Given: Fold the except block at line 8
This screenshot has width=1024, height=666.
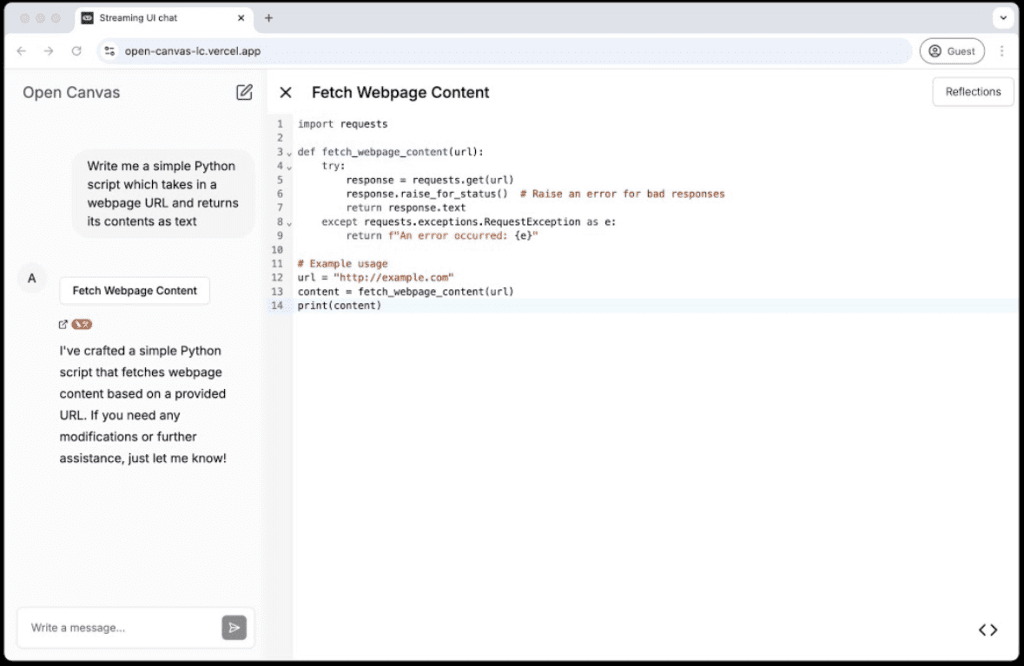Looking at the screenshot, I should [290, 223].
